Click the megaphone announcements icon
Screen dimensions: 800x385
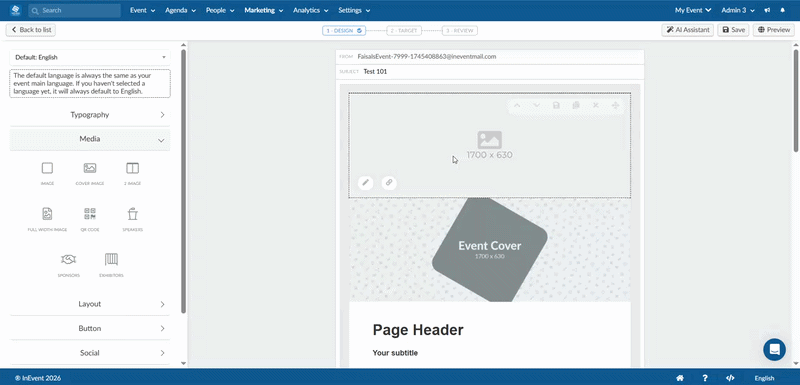(x=767, y=10)
